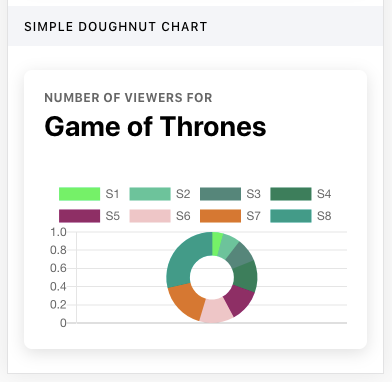Toggle the S3 legend color box
The width and height of the screenshot is (392, 382).
[x=220, y=194]
